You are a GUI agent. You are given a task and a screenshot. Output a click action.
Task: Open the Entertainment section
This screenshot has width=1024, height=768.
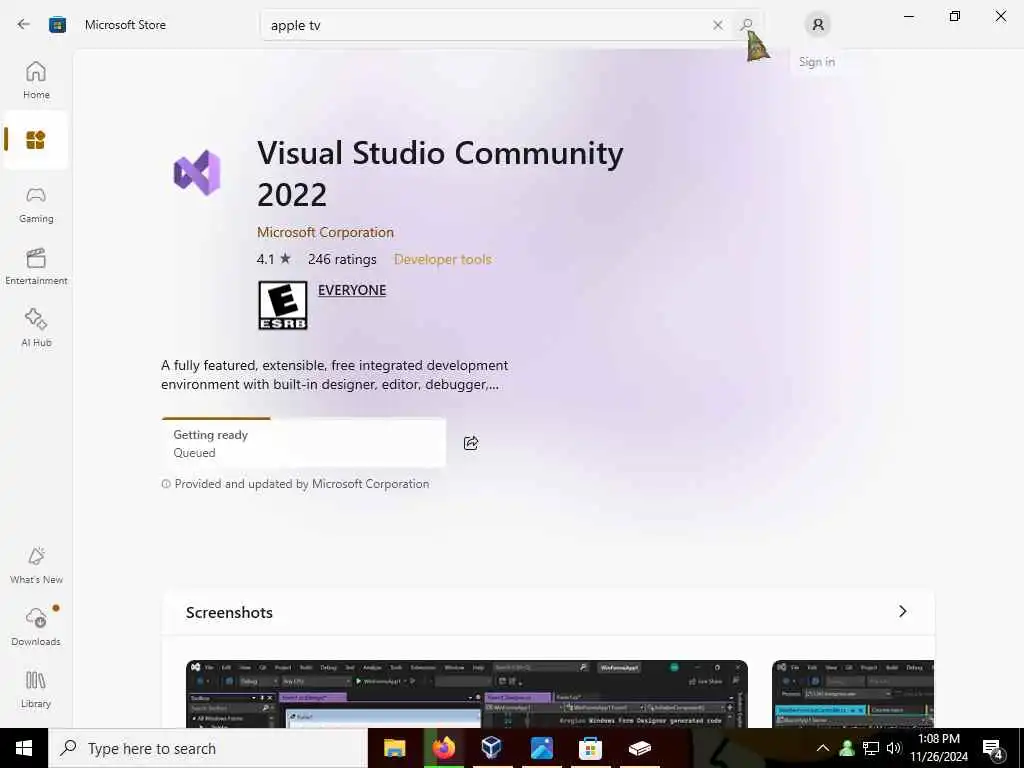point(36,266)
